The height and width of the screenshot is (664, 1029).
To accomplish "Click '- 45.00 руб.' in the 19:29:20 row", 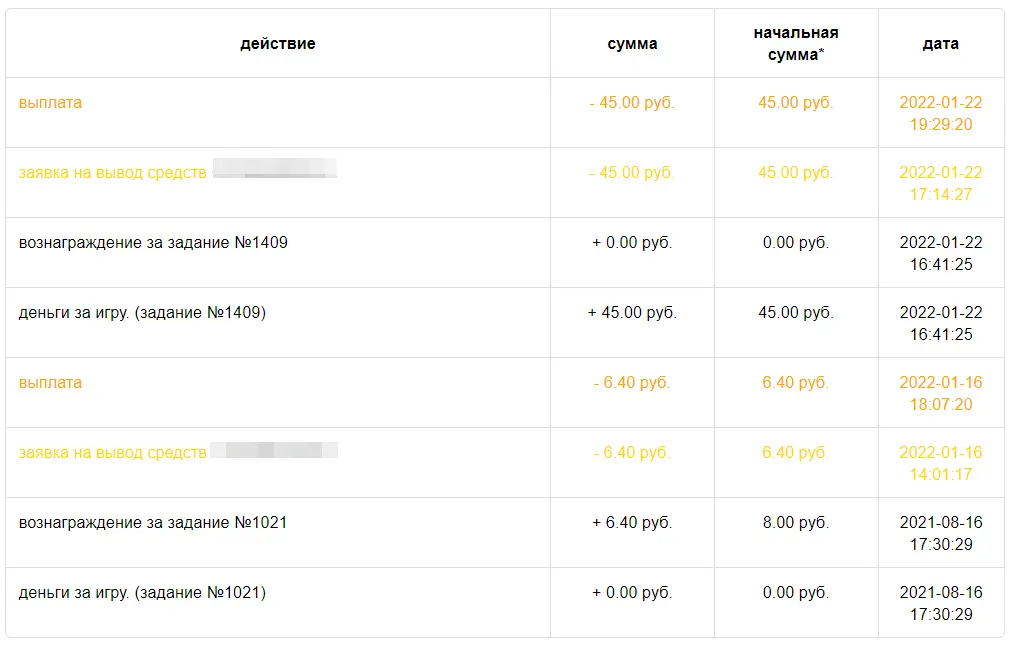I will pos(632,103).
